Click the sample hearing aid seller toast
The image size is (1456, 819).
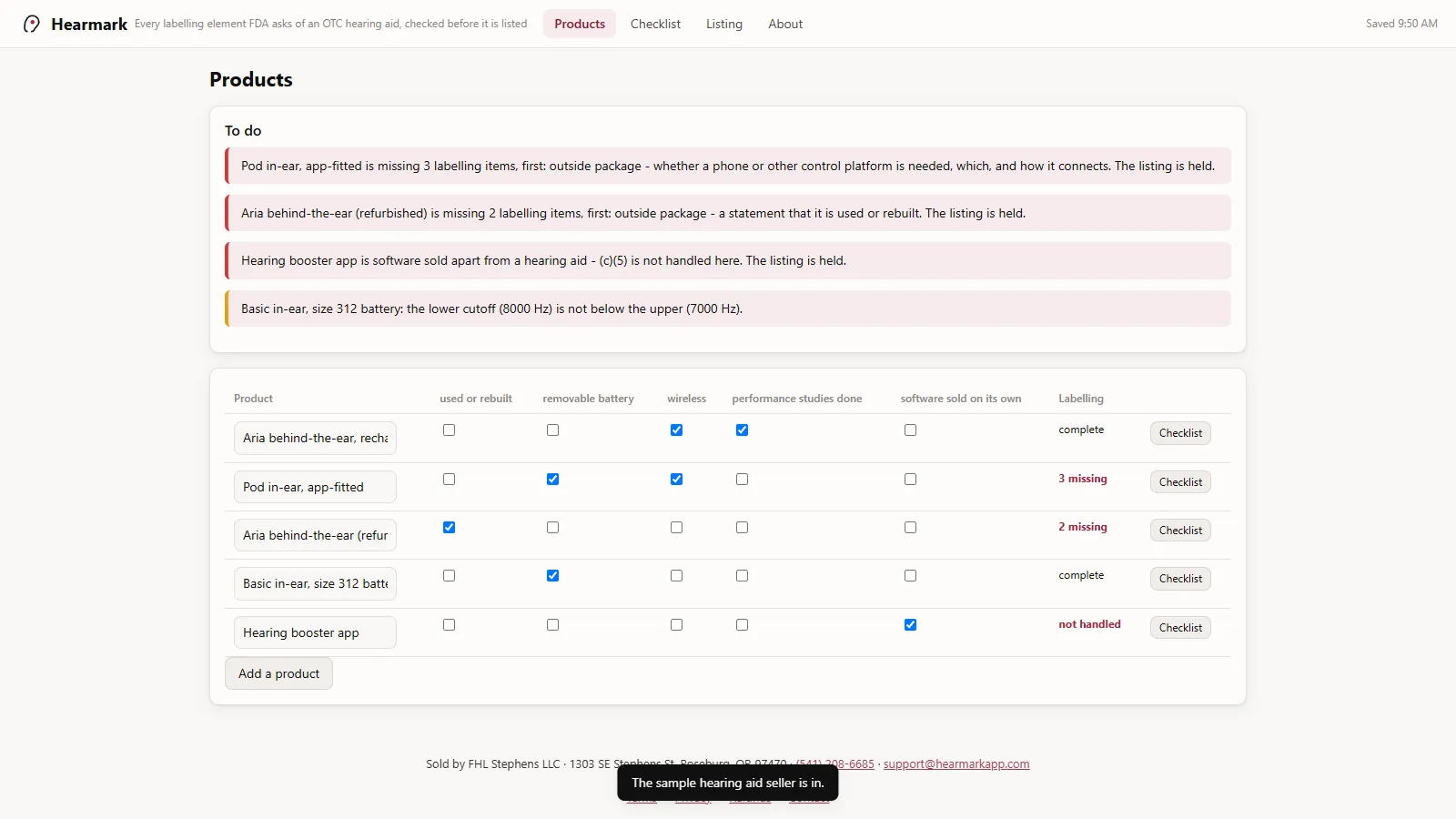728,783
